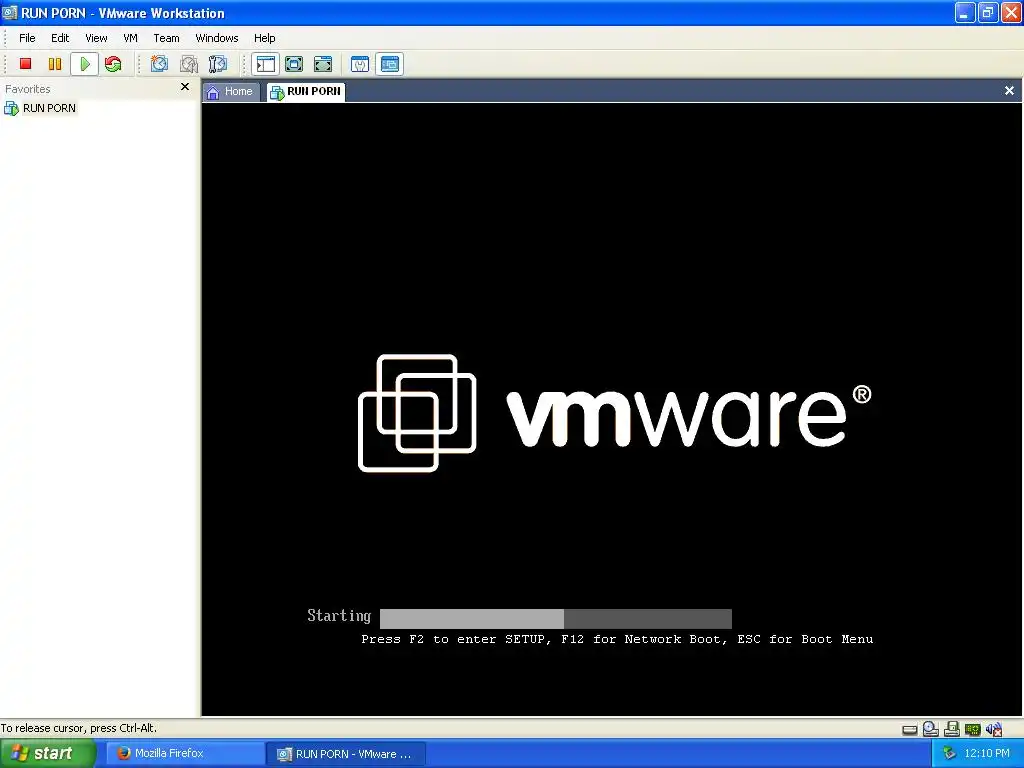Click inside the VM console display
Viewport: 1024px width, 768px height.
611,409
